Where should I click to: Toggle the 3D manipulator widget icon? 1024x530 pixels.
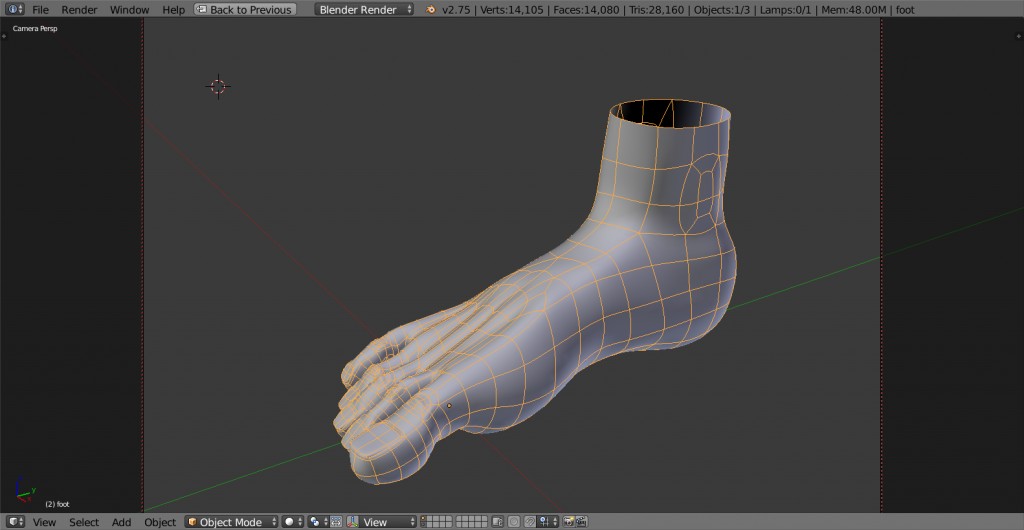point(353,522)
